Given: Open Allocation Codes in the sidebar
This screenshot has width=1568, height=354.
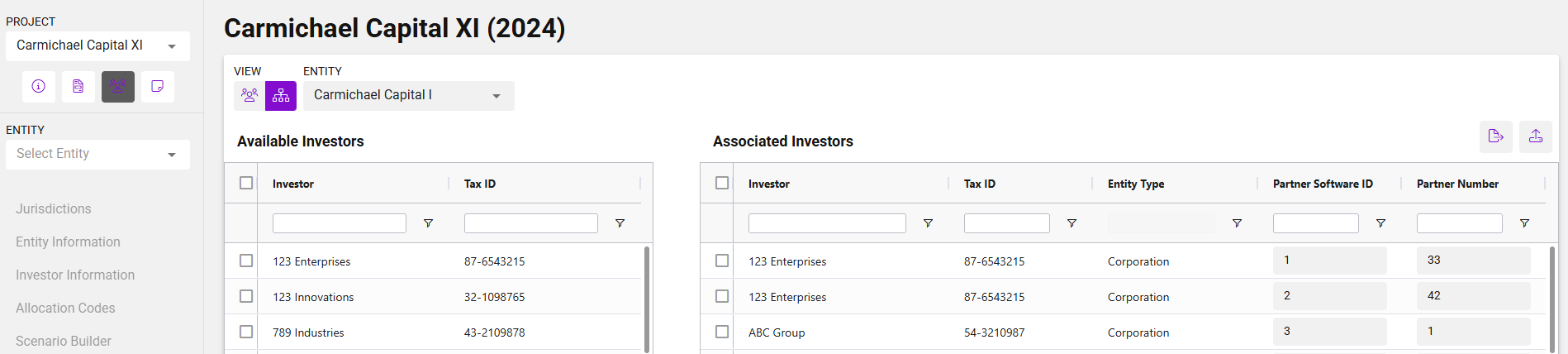Looking at the screenshot, I should pyautogui.click(x=65, y=309).
